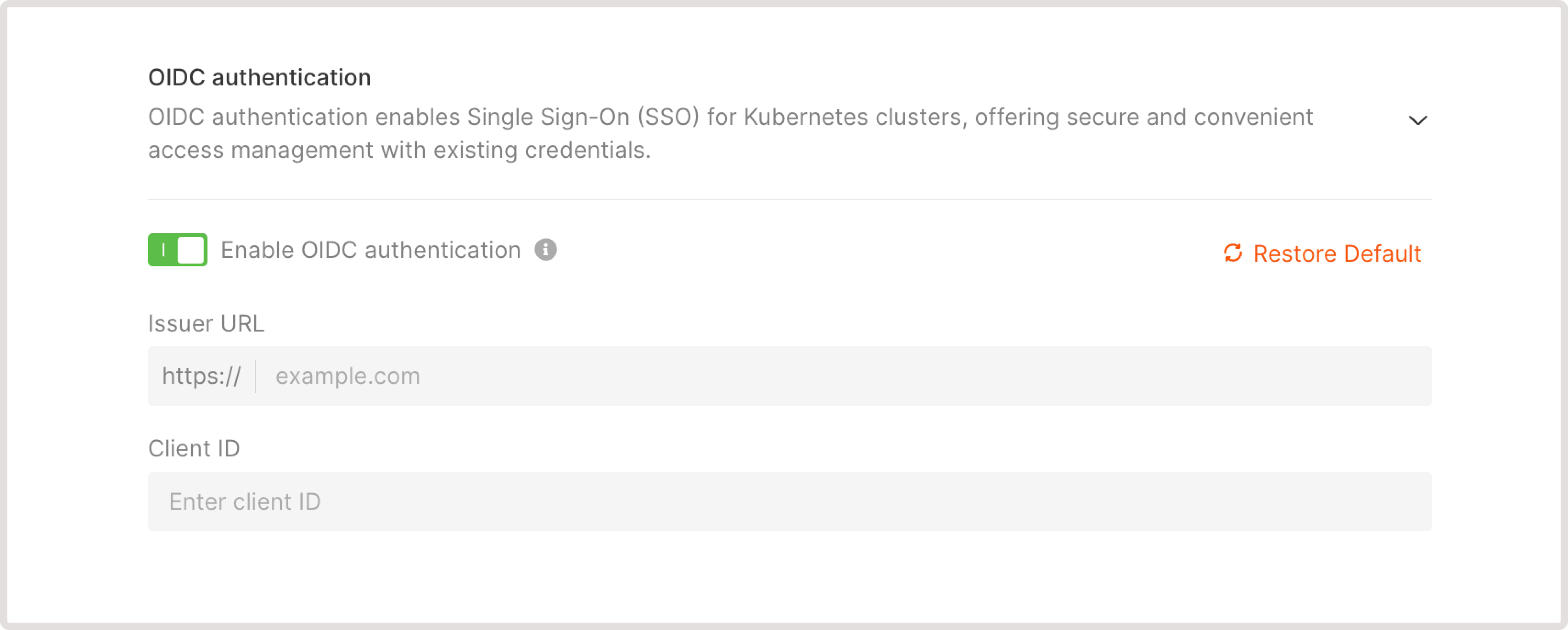Click the https:// prefix segment of Issuer URL

click(x=203, y=376)
